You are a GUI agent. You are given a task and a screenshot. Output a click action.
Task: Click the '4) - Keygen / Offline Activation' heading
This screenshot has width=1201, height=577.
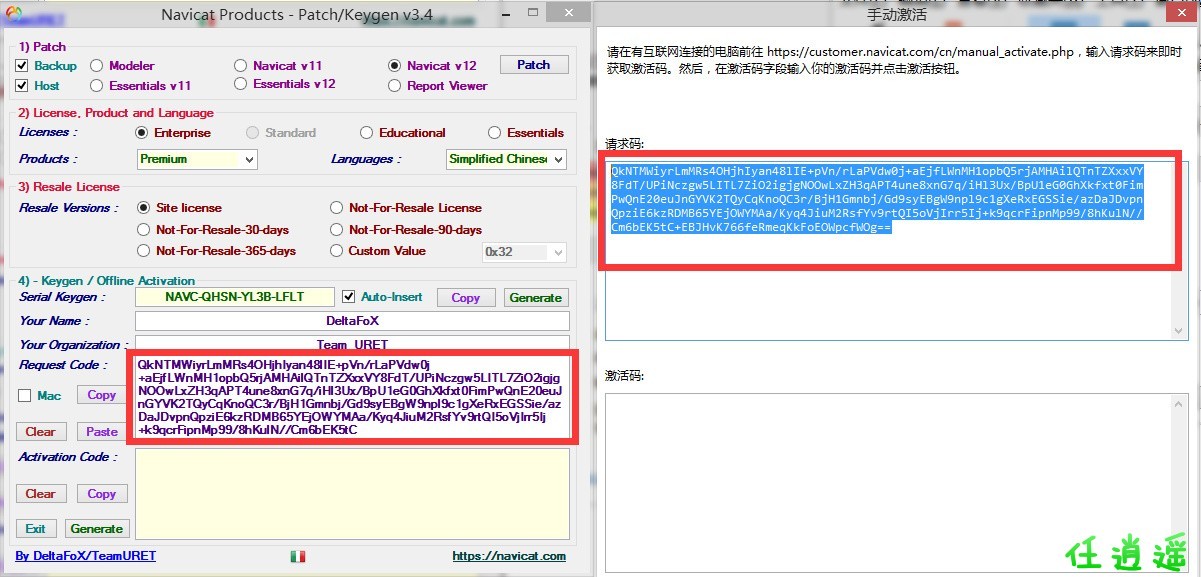(107, 281)
